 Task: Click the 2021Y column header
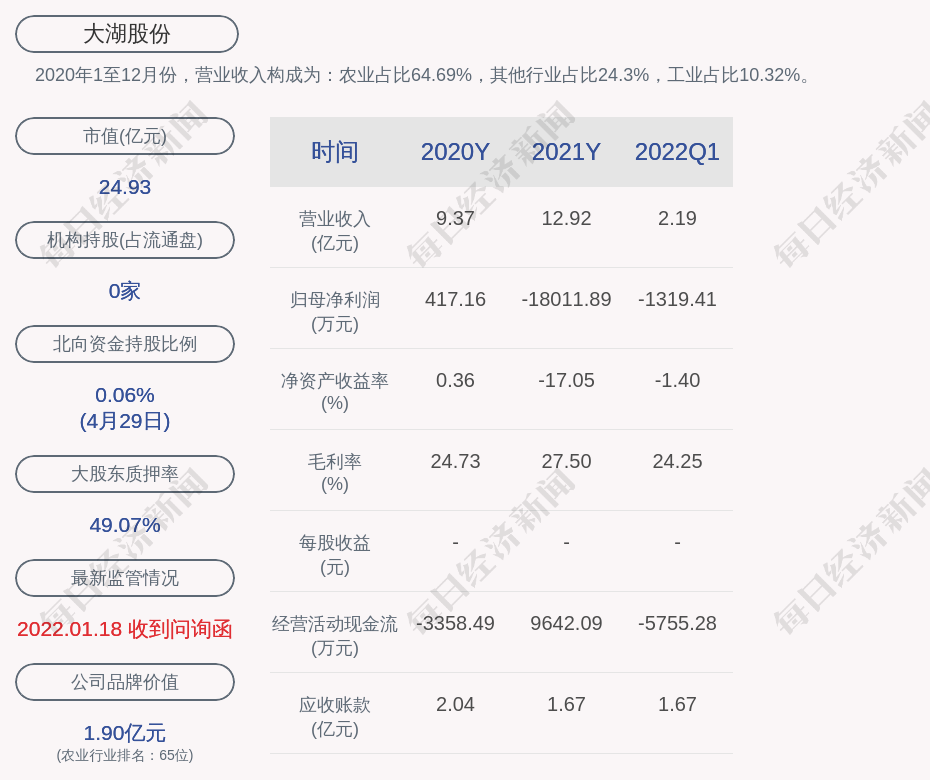click(x=566, y=152)
